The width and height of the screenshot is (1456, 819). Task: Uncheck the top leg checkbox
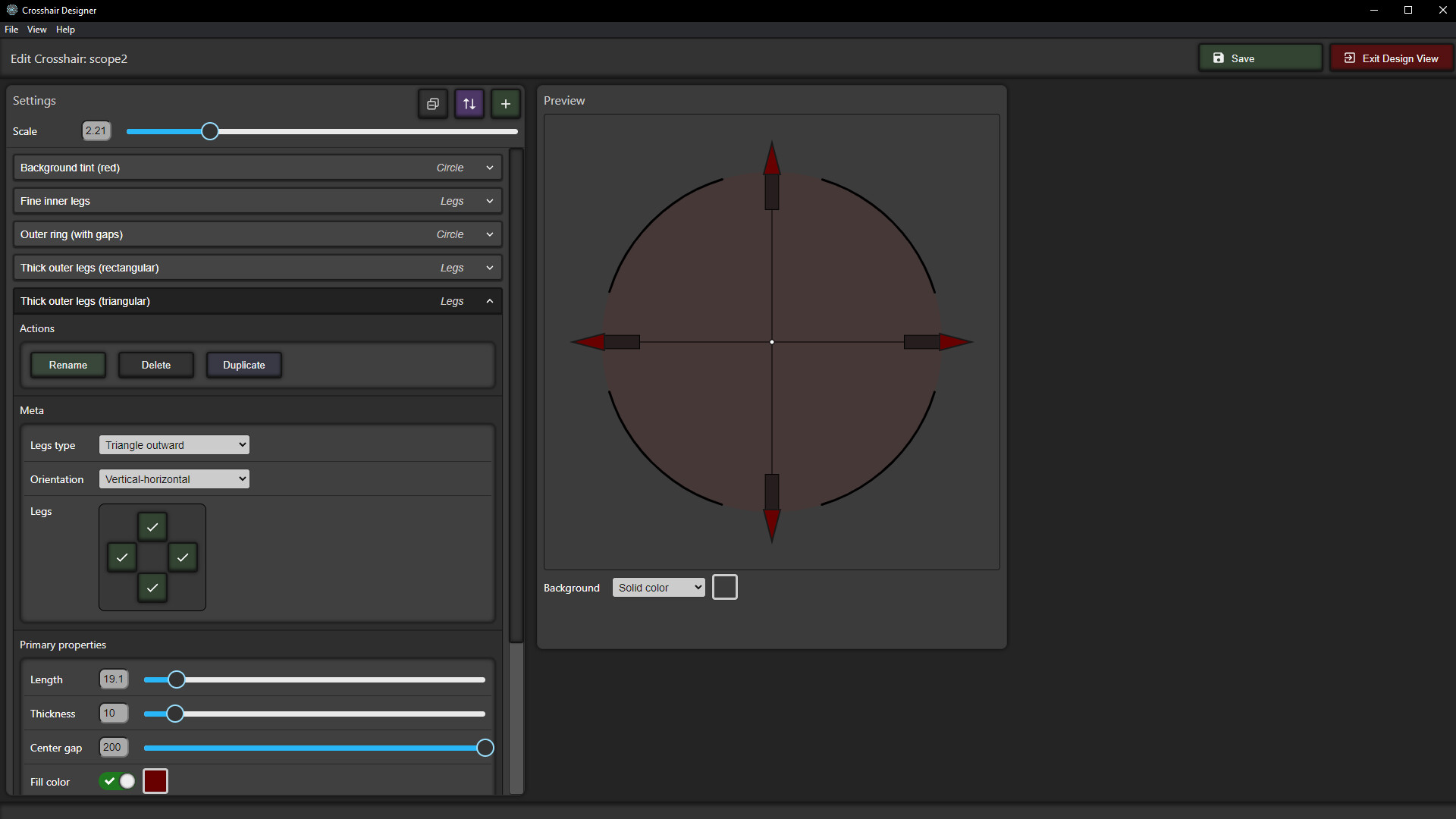(152, 526)
